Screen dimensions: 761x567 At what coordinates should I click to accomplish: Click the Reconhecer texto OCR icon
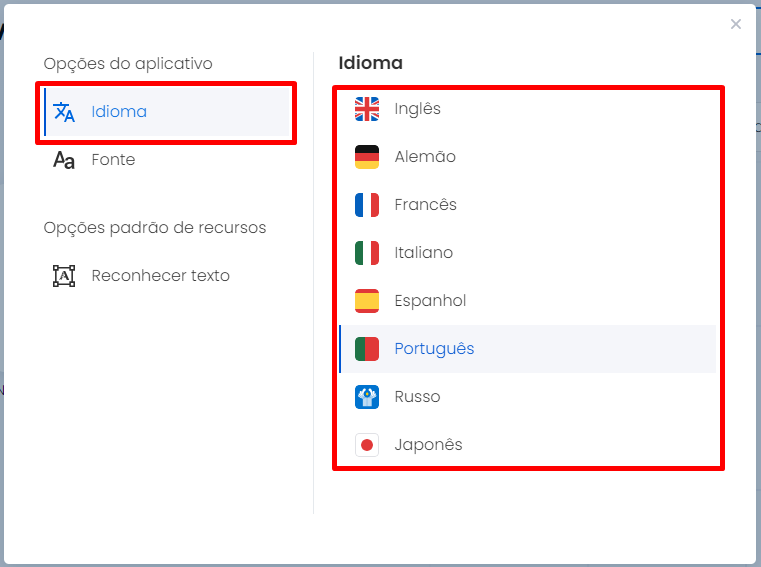coord(64,276)
